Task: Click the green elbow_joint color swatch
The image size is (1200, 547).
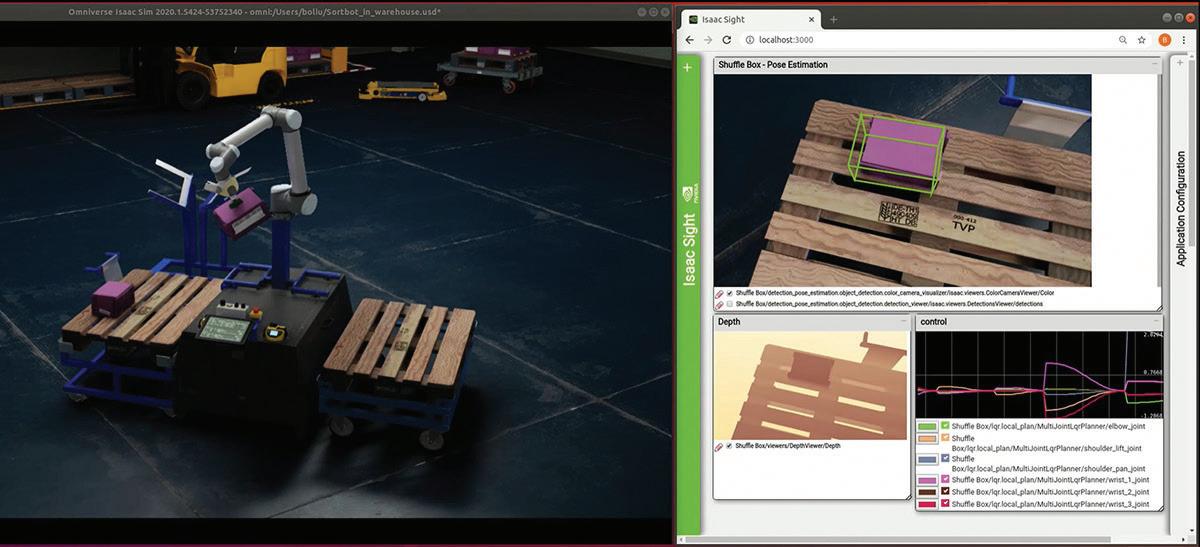Action: [x=927, y=427]
